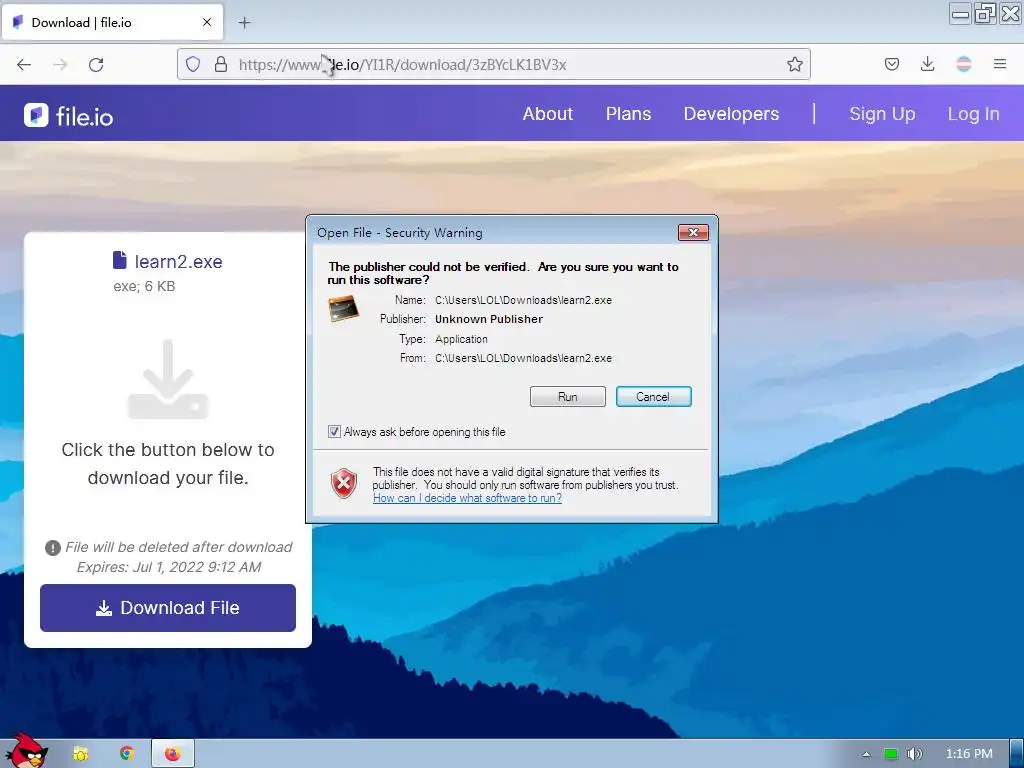Image resolution: width=1024 pixels, height=768 pixels.
Task: Click the Log In link
Action: pyautogui.click(x=973, y=114)
